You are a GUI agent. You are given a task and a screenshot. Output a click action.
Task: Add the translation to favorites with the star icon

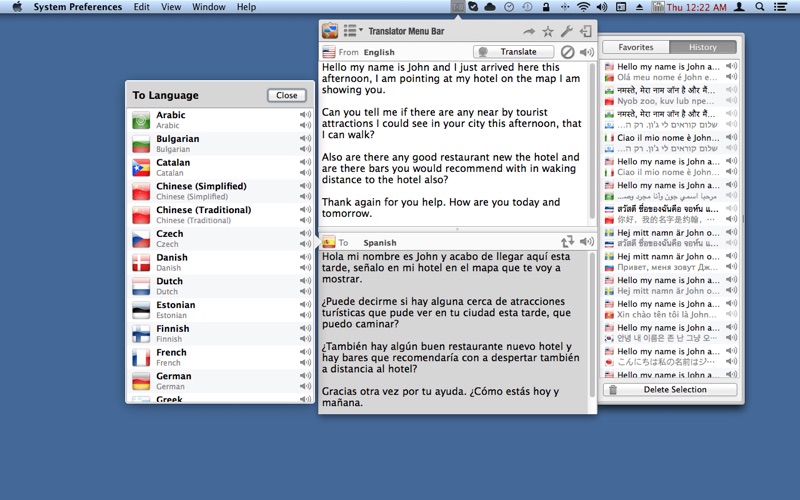(548, 32)
